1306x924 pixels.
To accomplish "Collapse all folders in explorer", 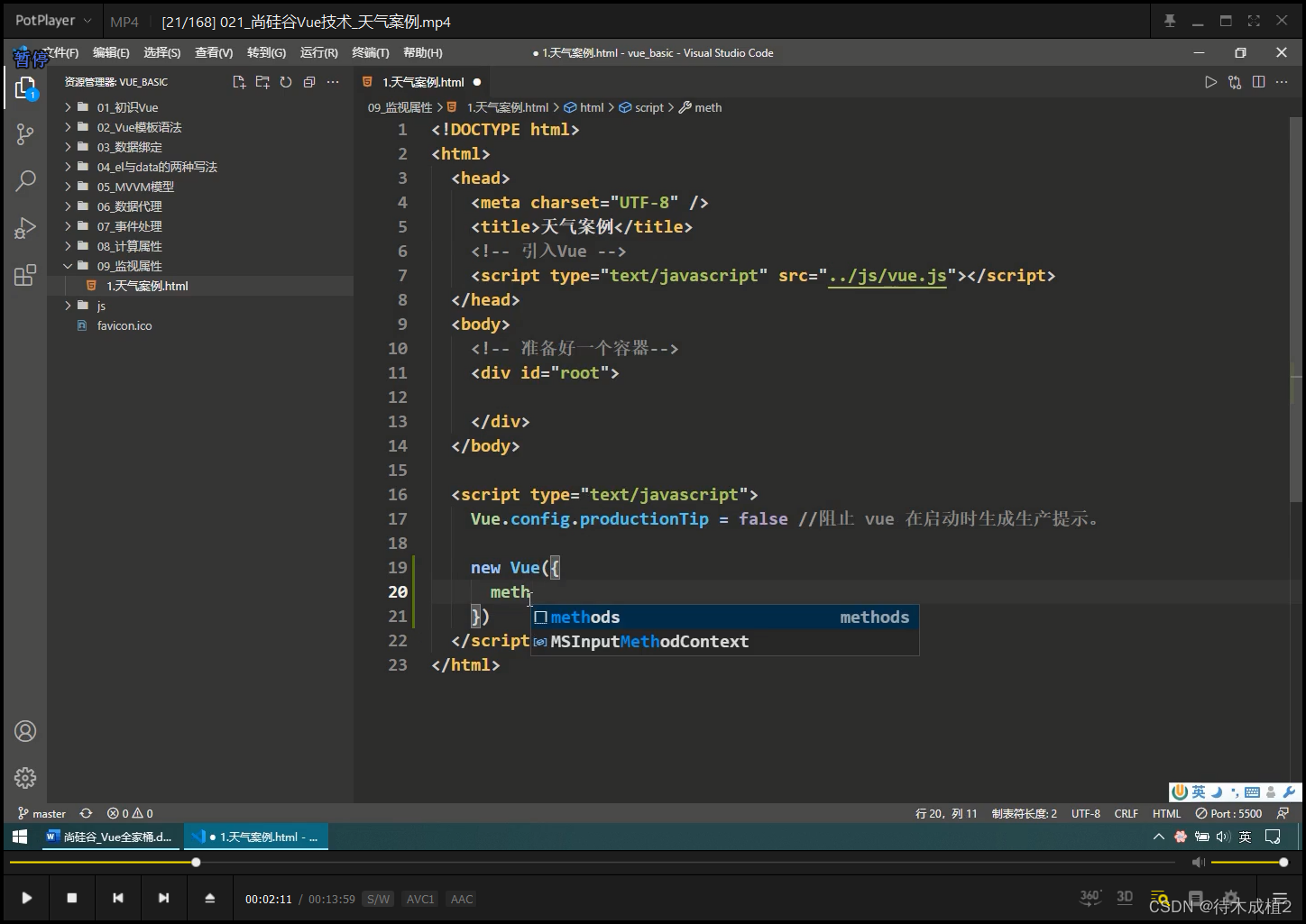I will (309, 82).
